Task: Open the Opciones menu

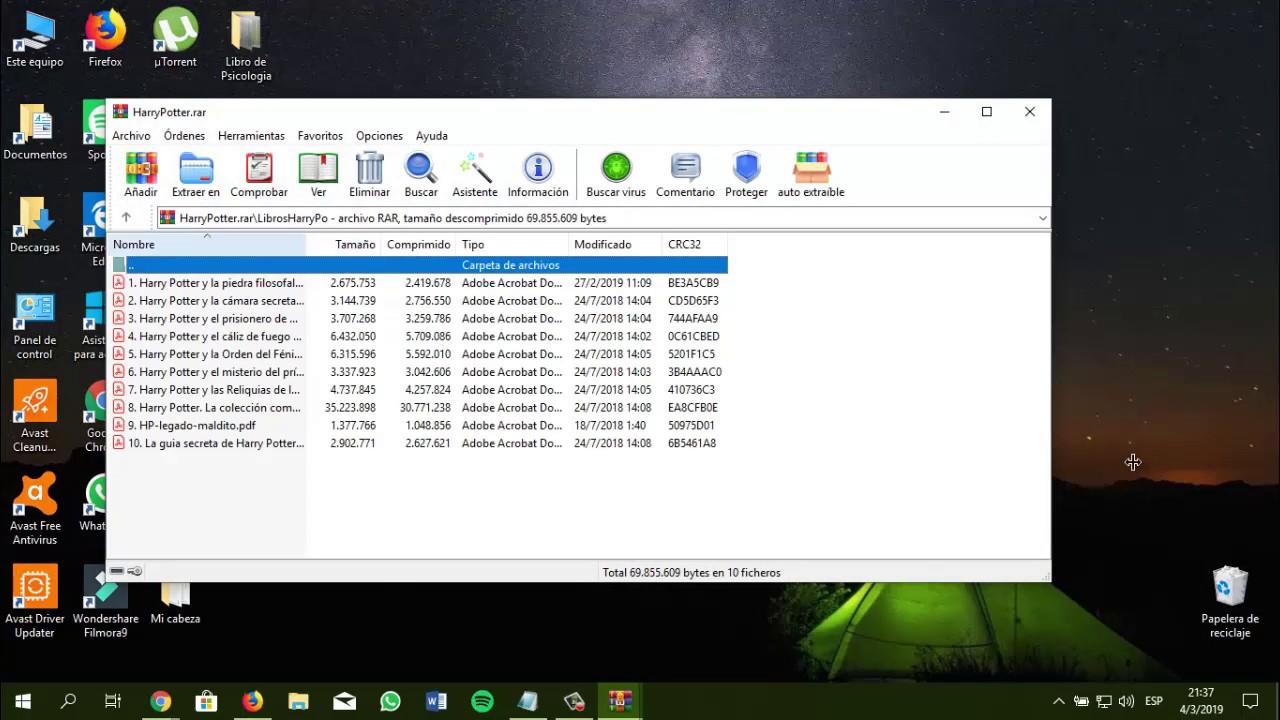Action: click(379, 136)
